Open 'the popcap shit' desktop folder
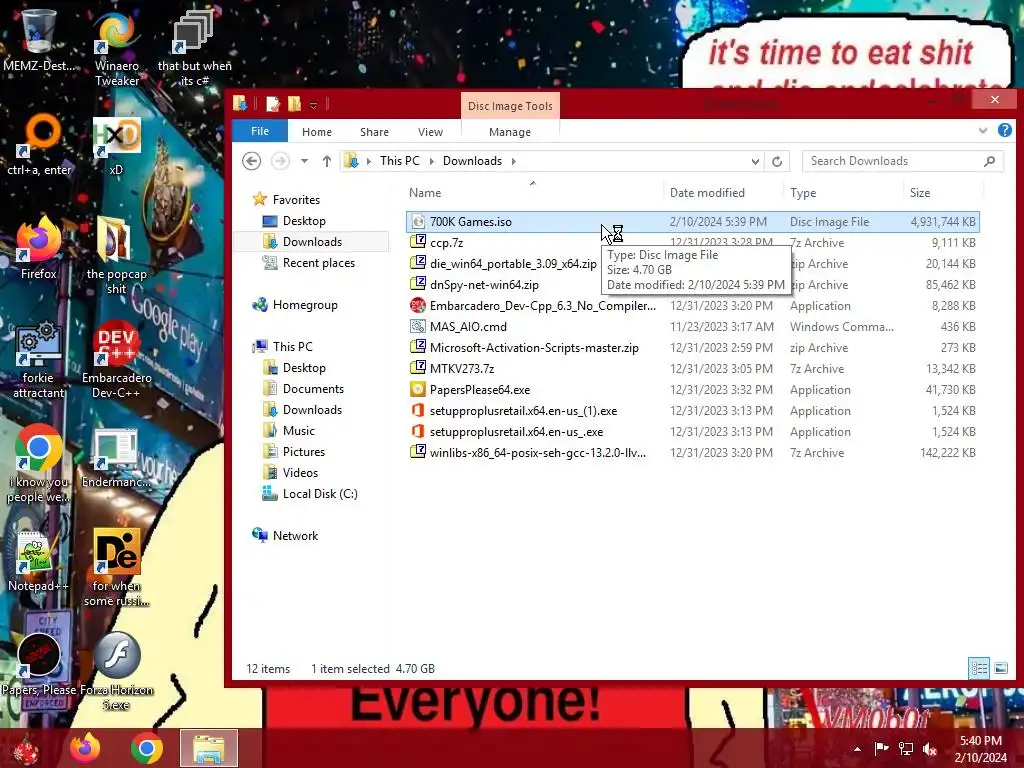The image size is (1024, 768). pos(116,256)
